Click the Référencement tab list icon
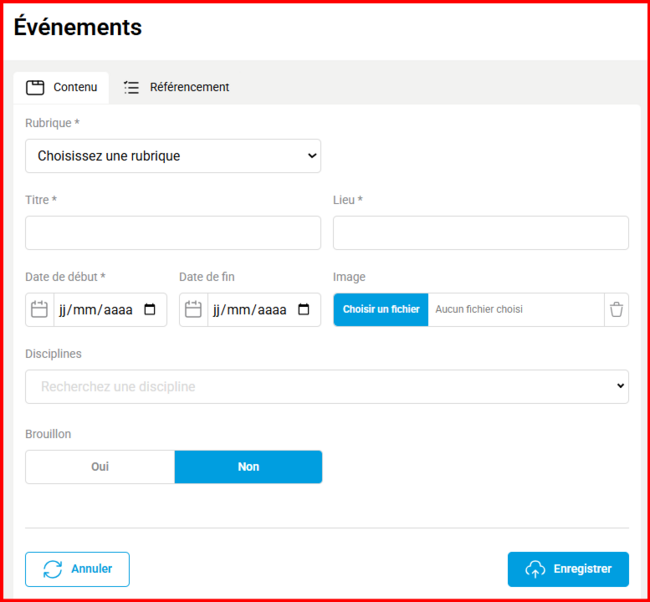The image size is (650, 602). coord(131,87)
